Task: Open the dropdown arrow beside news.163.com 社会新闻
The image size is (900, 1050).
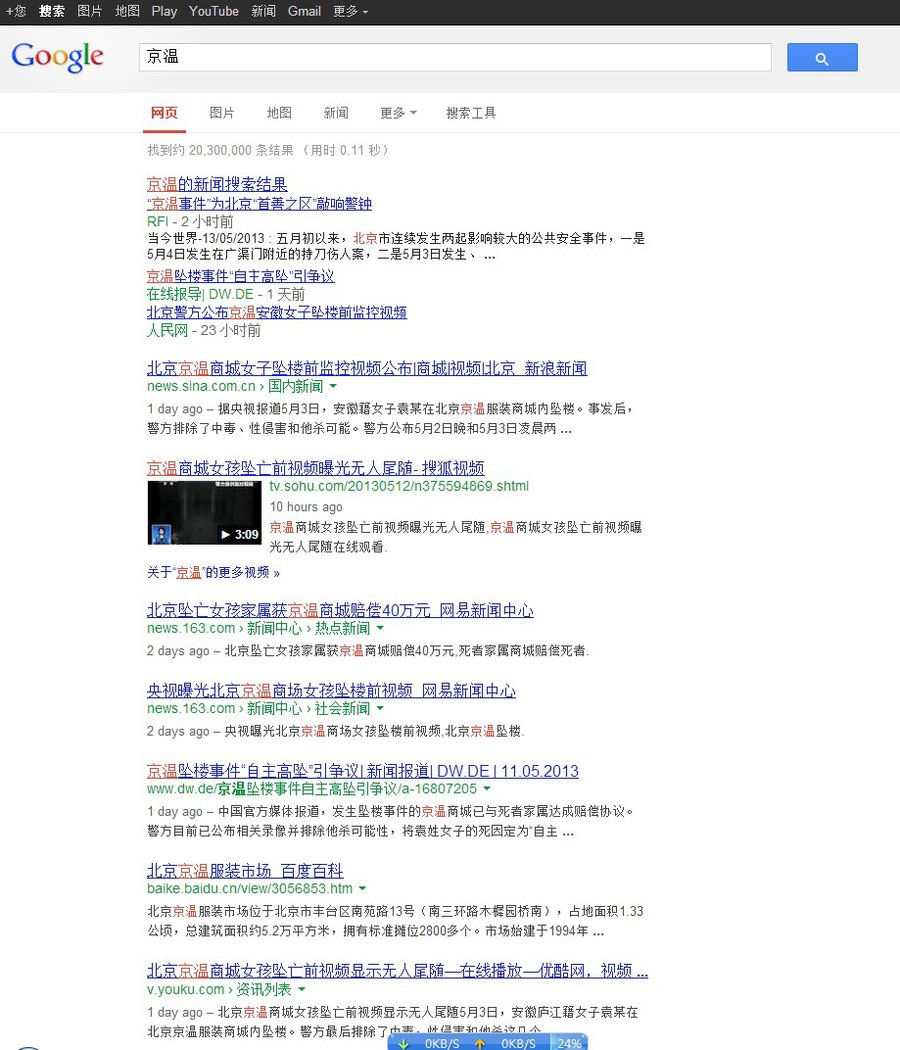Action: pos(380,708)
